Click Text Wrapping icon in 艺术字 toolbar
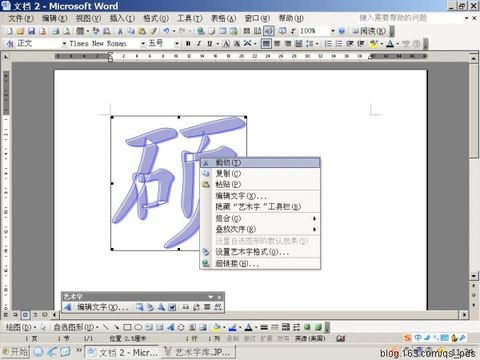Image resolution: width=480 pixels, height=360 pixels. pyautogui.click(x=172, y=307)
